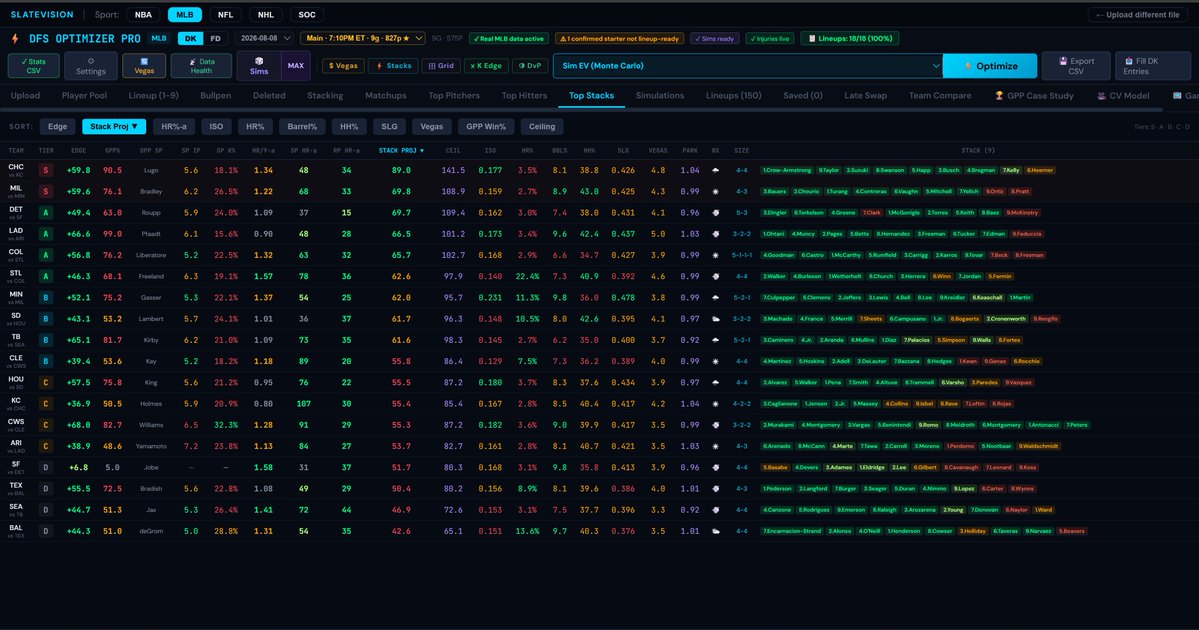
Task: Open the Lineups (150) tab
Action: pos(733,96)
